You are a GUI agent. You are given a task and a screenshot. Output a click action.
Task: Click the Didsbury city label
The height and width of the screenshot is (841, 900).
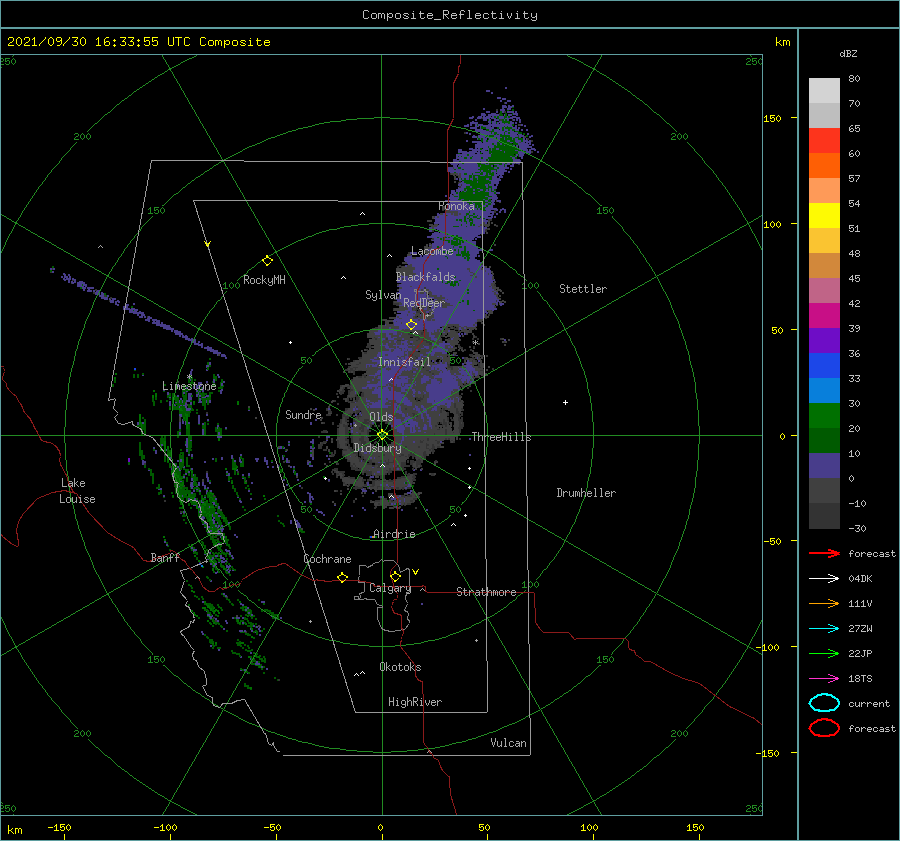tap(377, 448)
